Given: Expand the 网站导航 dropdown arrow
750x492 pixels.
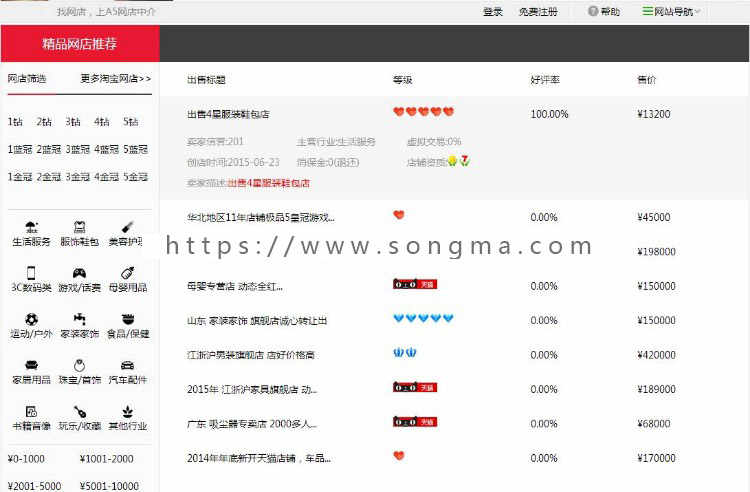Looking at the screenshot, I should tap(697, 11).
